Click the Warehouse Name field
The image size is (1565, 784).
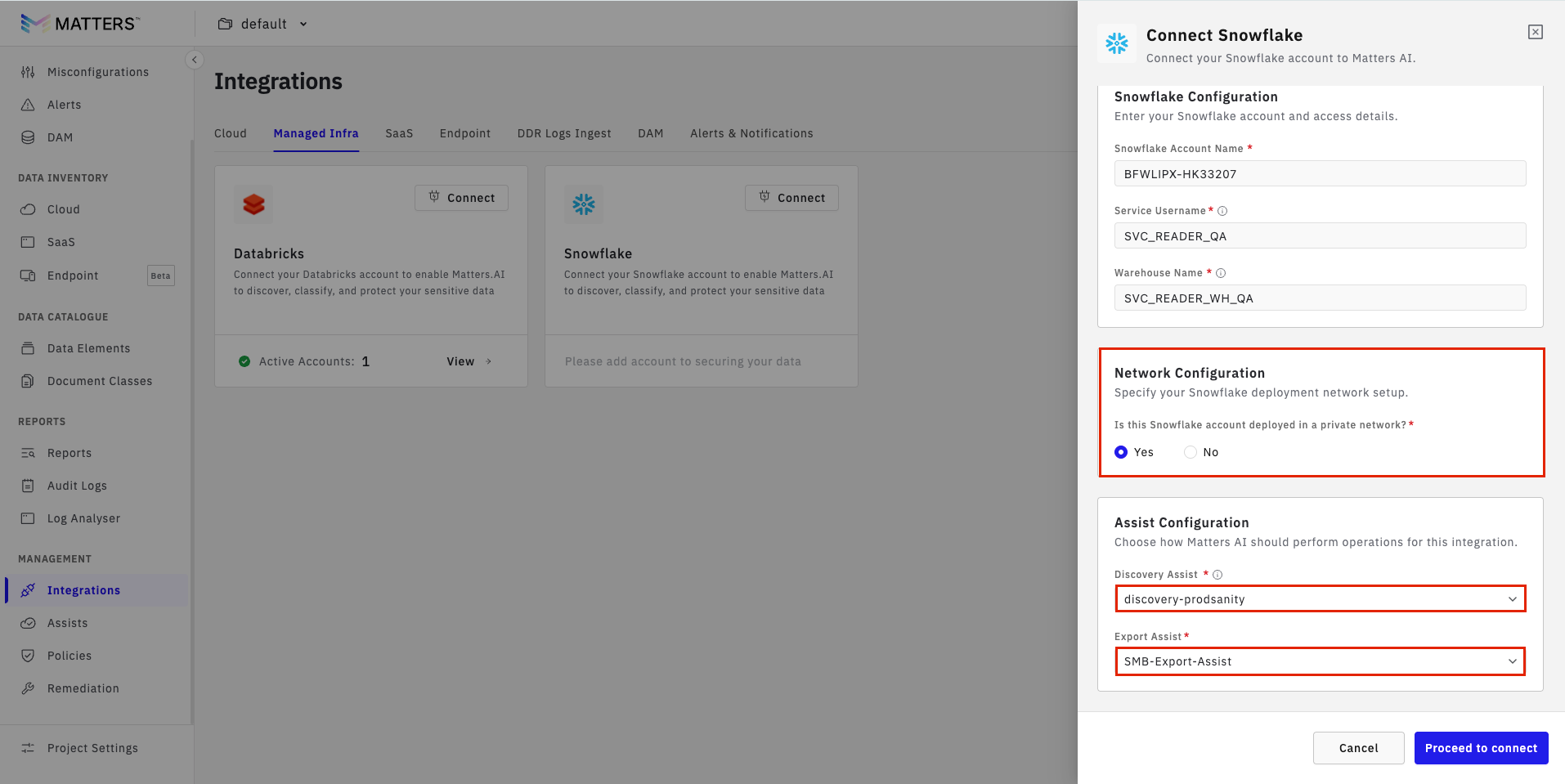(1321, 298)
